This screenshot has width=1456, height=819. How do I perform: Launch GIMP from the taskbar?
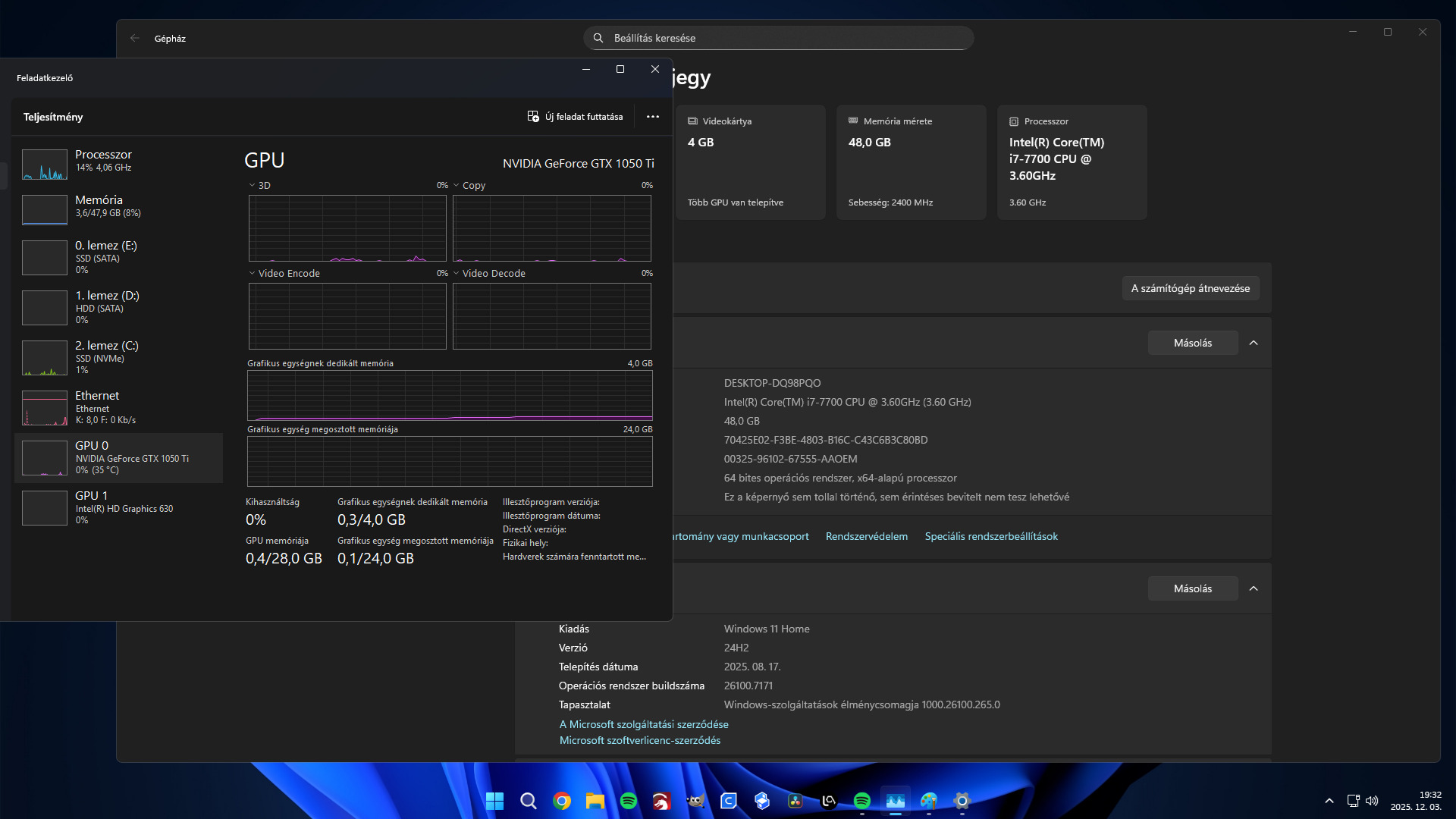click(x=695, y=801)
